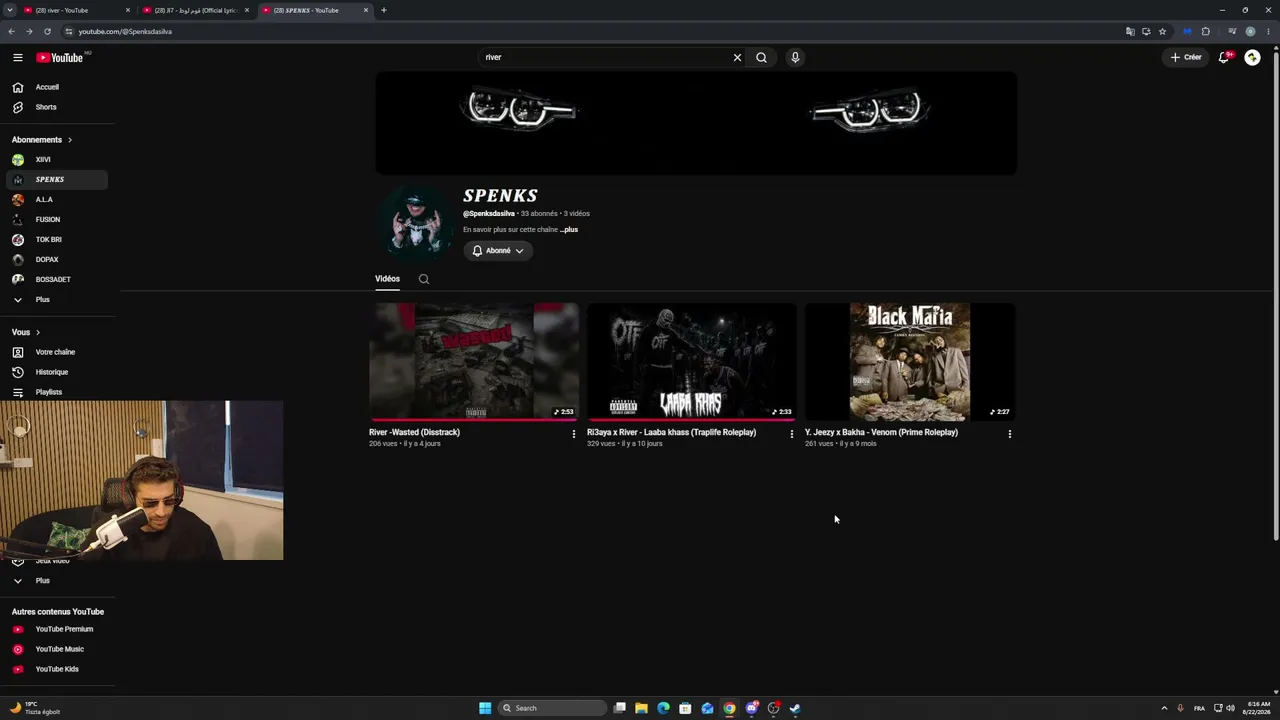The height and width of the screenshot is (720, 1280).
Task: Start voice search with microphone
Action: (795, 57)
